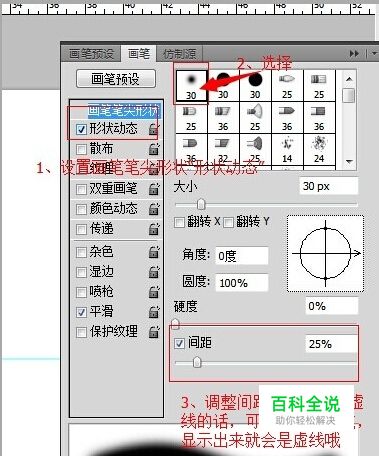Image resolution: width=379 pixels, height=456 pixels.
Task: Switch to the 画笔 tab
Action: tap(139, 53)
